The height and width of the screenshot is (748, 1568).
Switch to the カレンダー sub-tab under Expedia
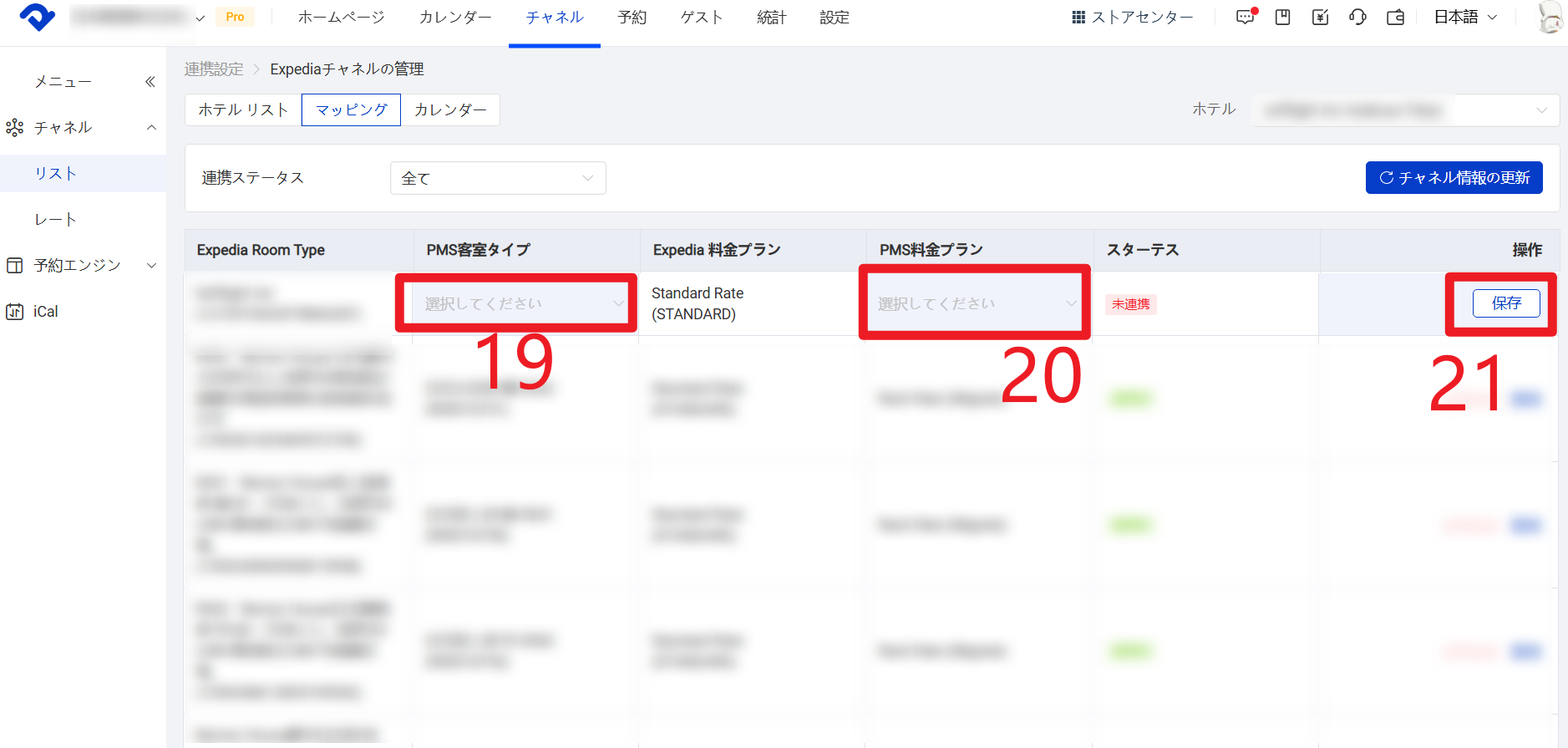[x=450, y=109]
